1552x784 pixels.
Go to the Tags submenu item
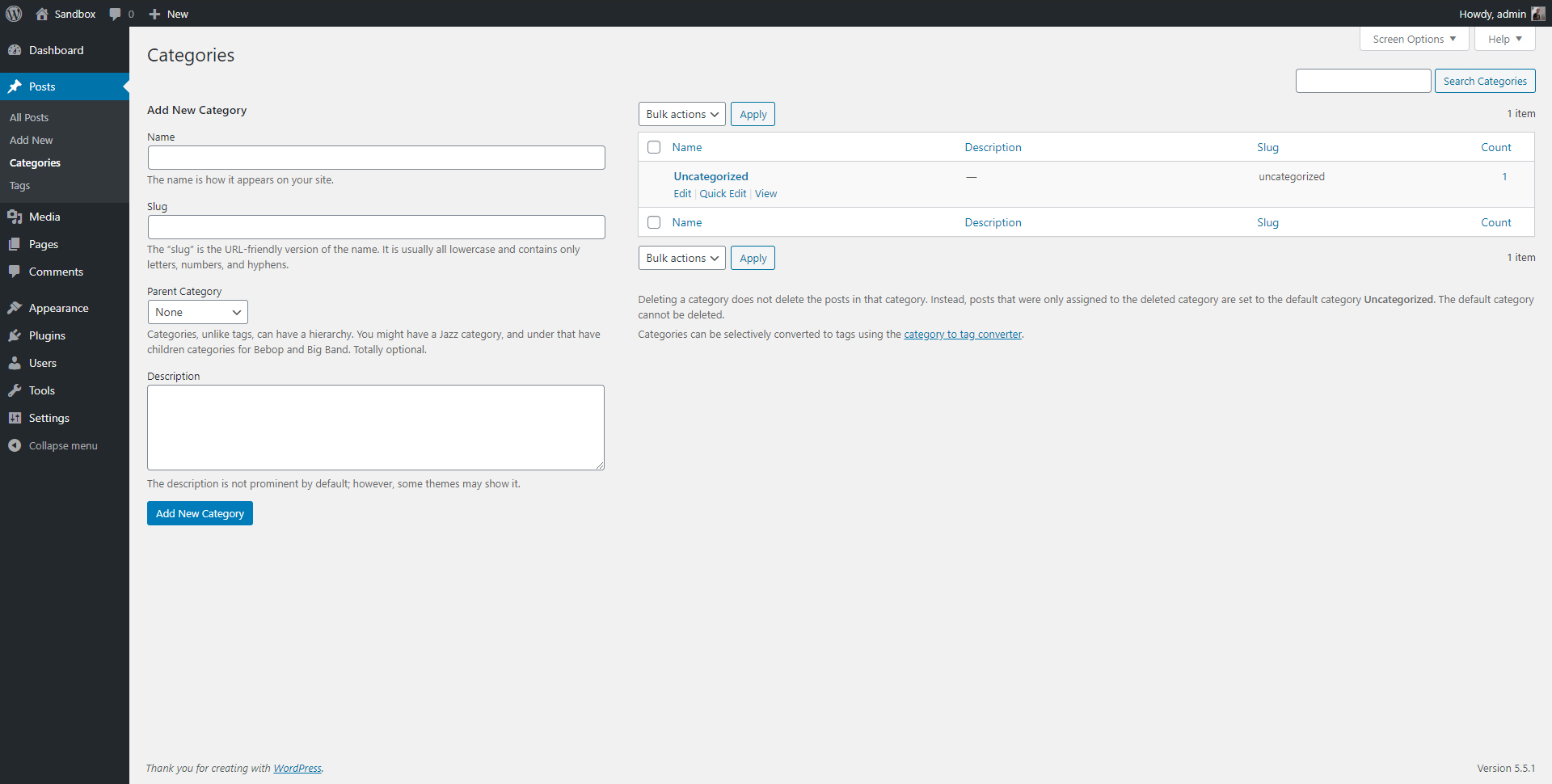tap(19, 185)
